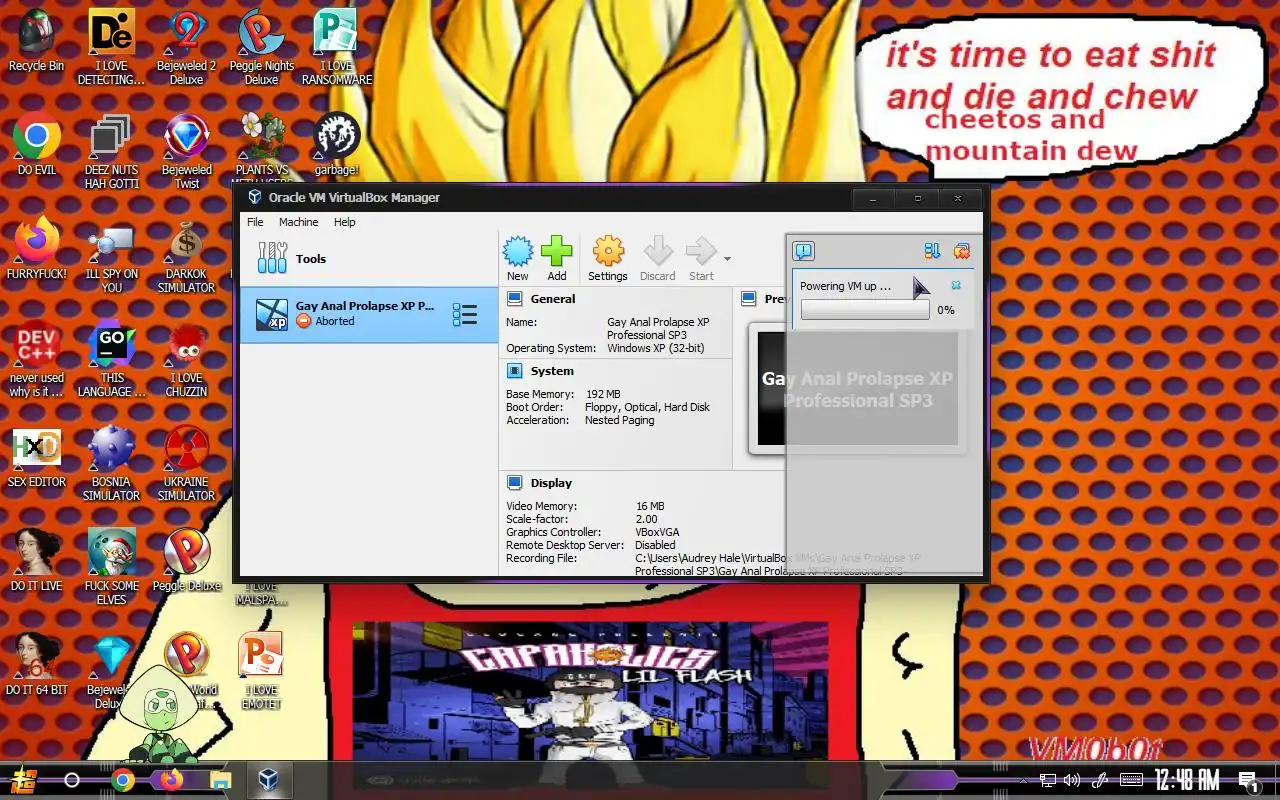The width and height of the screenshot is (1280, 800).
Task: Select the Bejeweled 2 Deluxe desktop icon
Action: [186, 48]
